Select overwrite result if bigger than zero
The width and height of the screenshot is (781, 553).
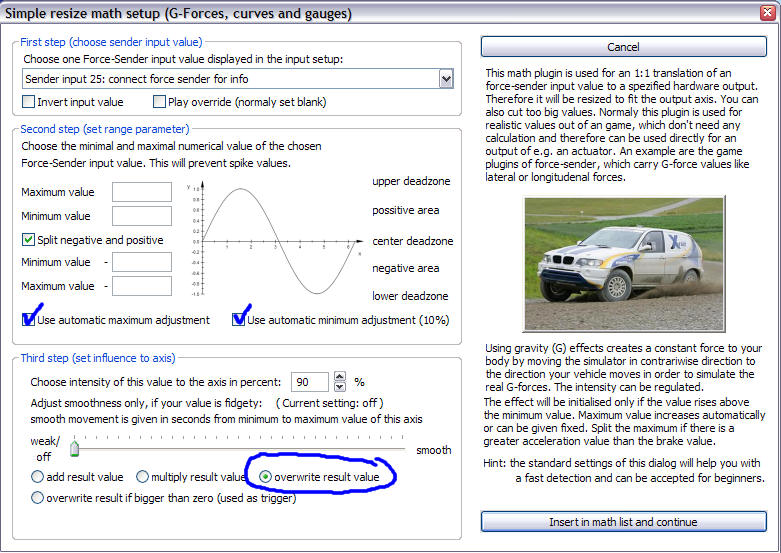(x=37, y=498)
